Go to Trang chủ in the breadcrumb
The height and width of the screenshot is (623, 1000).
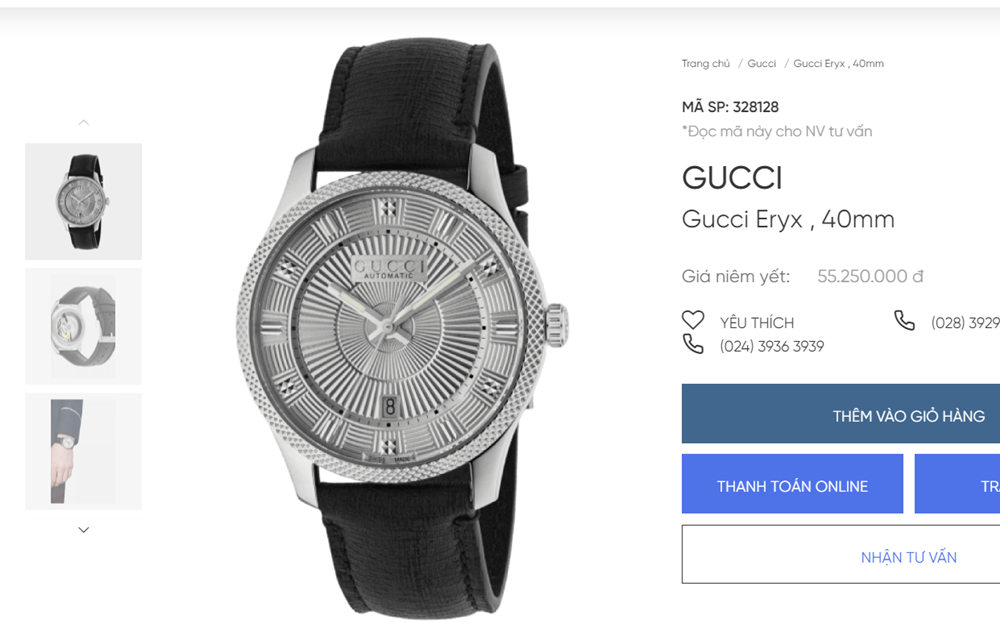pyautogui.click(x=706, y=64)
